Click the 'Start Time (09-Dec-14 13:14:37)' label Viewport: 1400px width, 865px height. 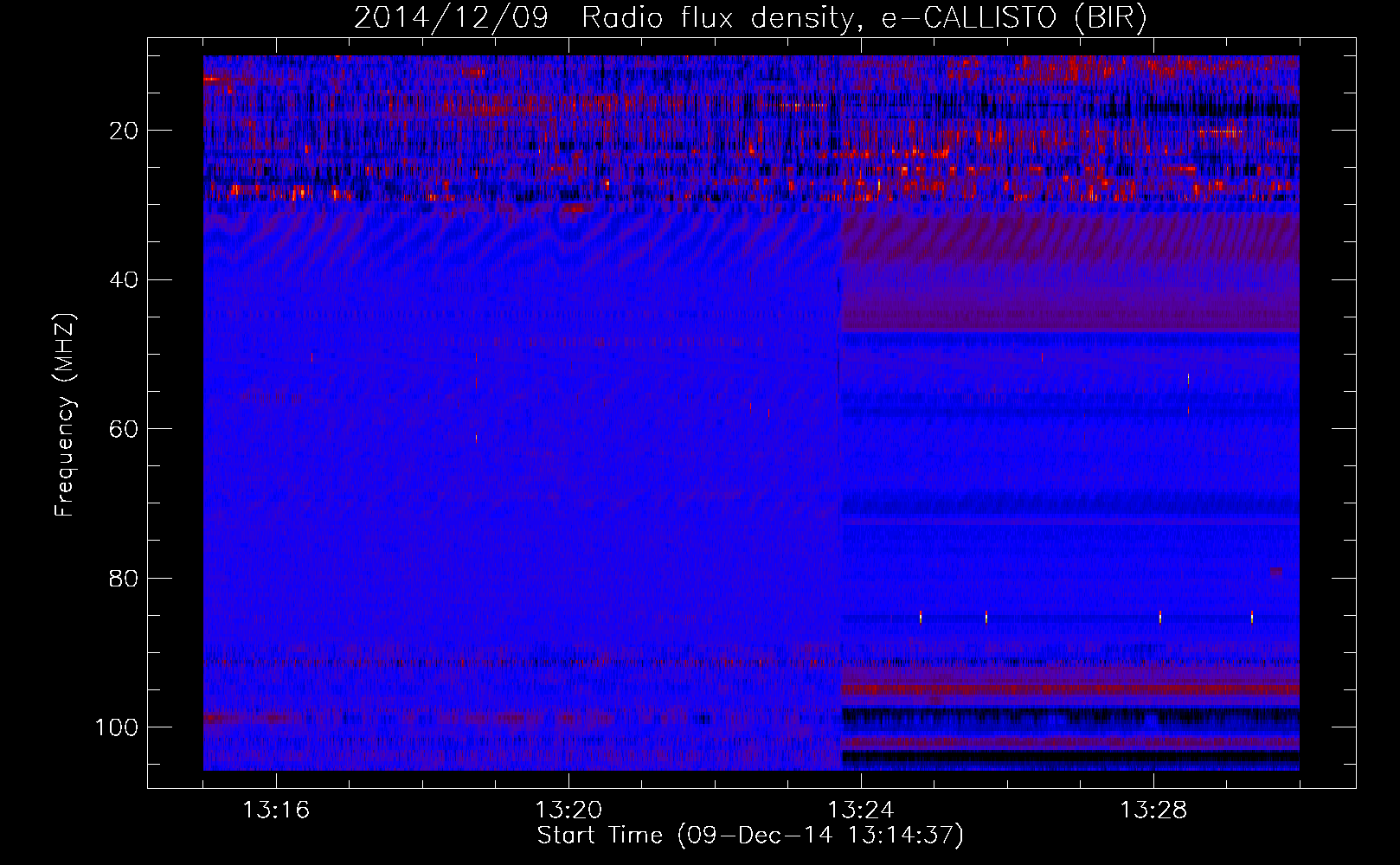[x=750, y=836]
